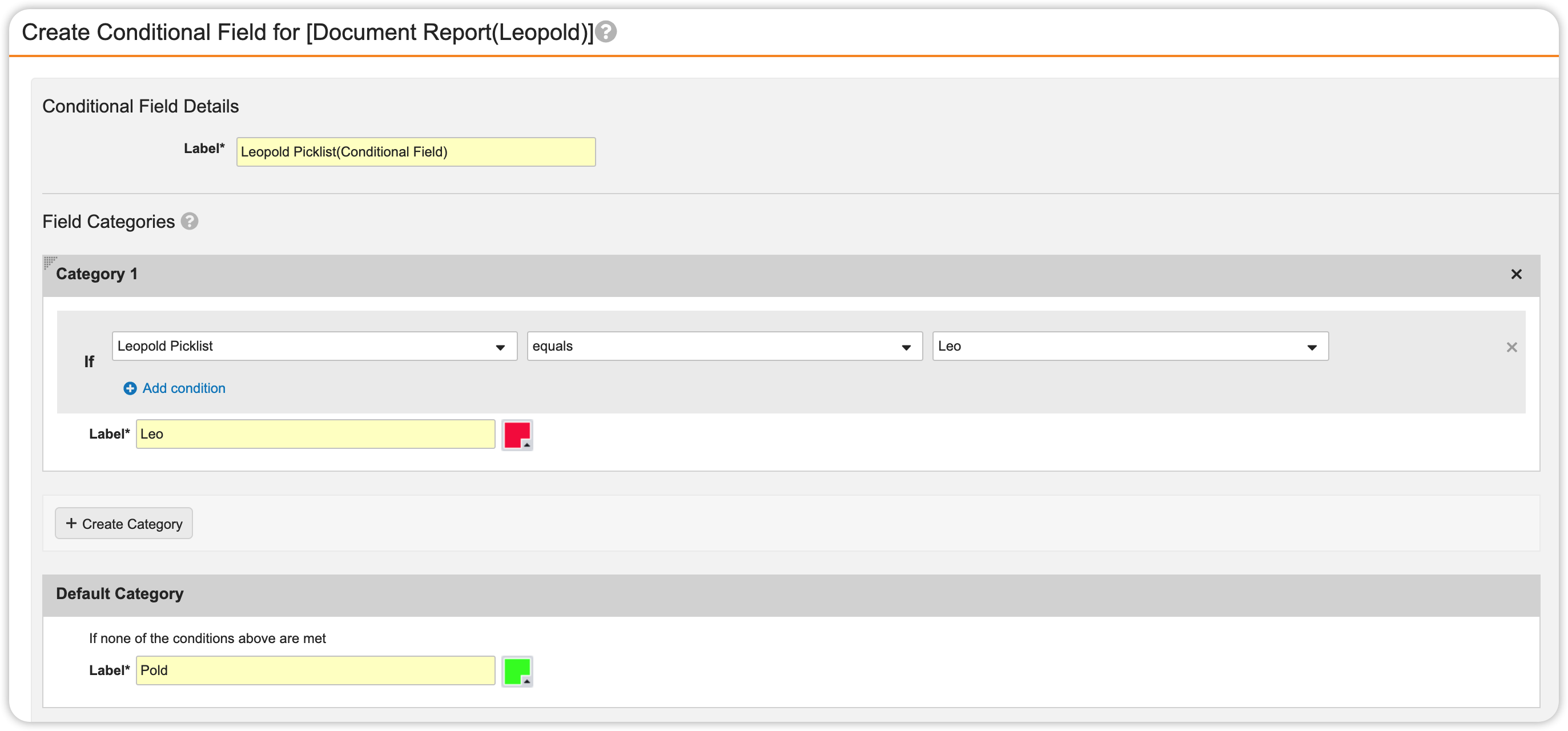Open the green color swatch for Pold
Image resolution: width=1568 pixels, height=731 pixels.
point(517,672)
